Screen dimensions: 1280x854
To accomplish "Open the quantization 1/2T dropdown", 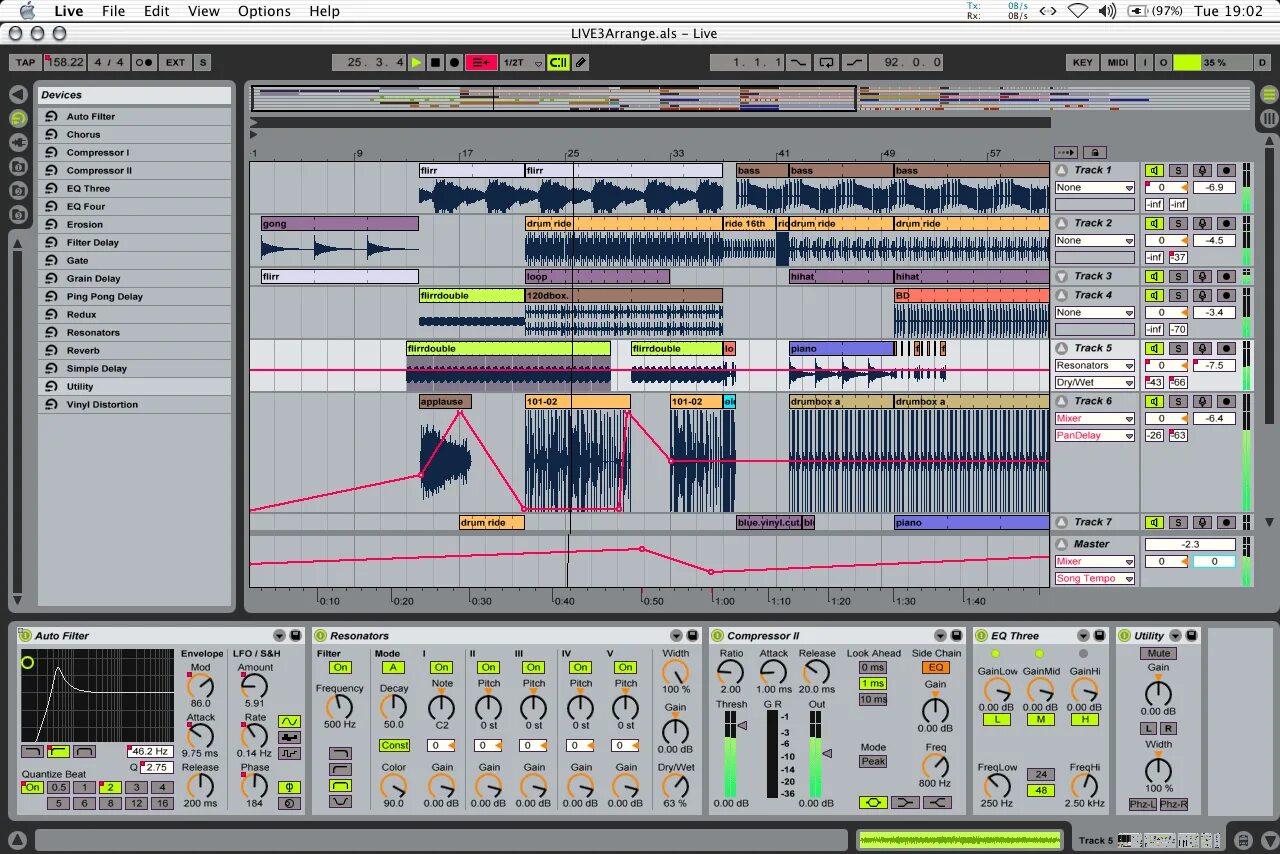I will [x=522, y=62].
